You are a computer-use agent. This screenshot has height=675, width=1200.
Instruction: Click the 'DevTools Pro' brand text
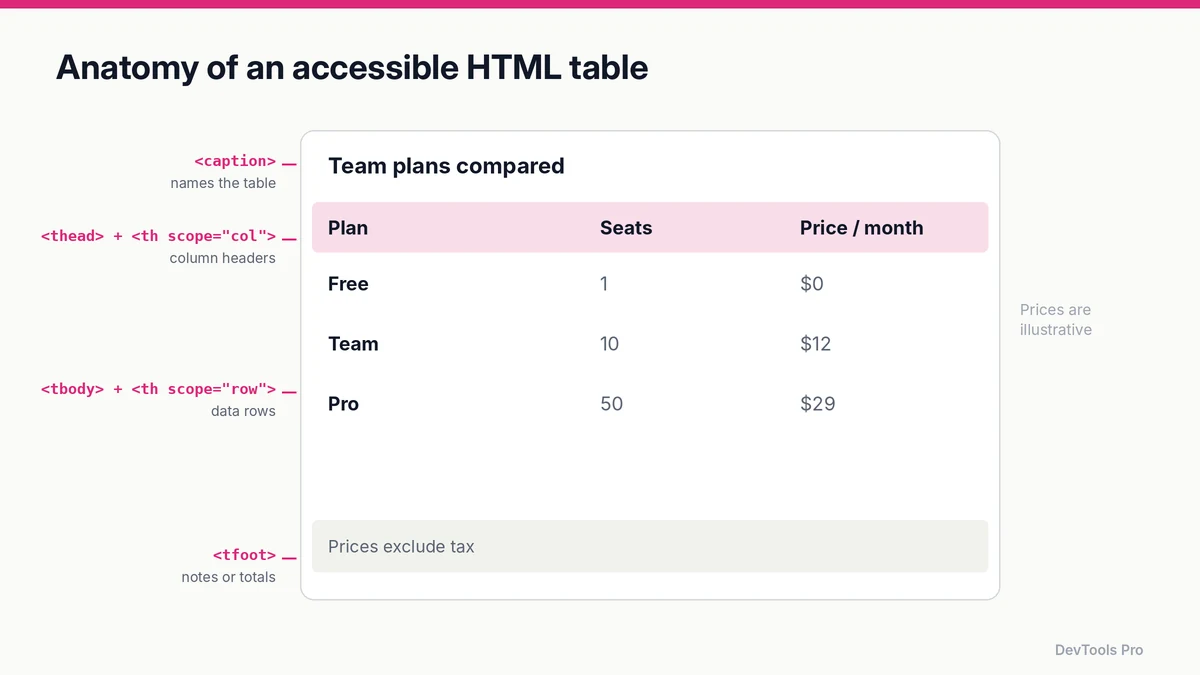[1099, 650]
